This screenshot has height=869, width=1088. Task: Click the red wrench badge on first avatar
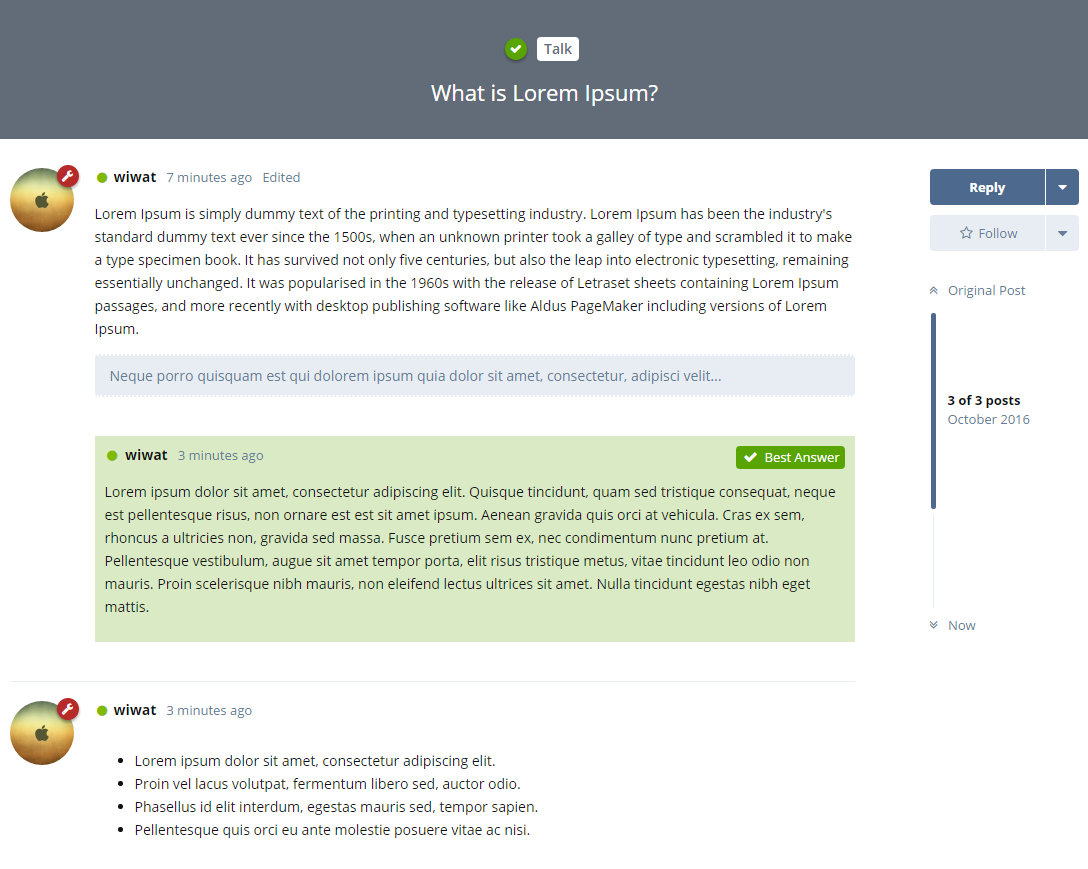[x=68, y=176]
